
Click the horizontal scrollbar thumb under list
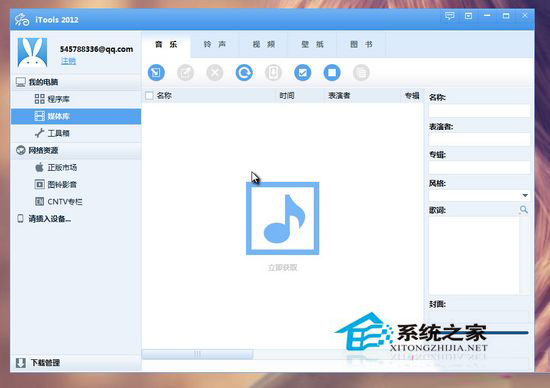[x=197, y=354]
